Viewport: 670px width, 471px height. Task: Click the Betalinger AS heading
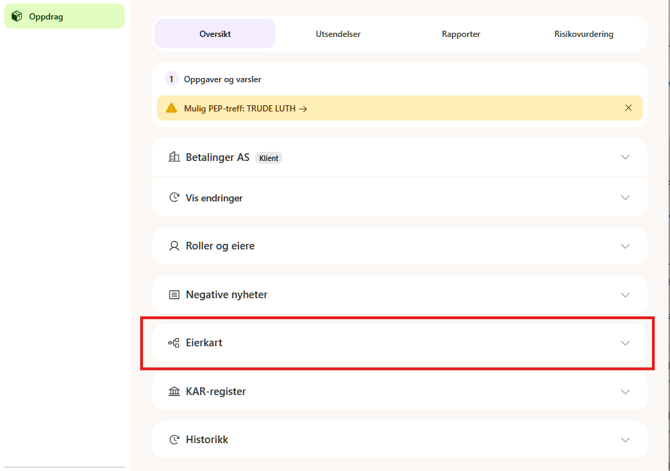pyautogui.click(x=217, y=157)
